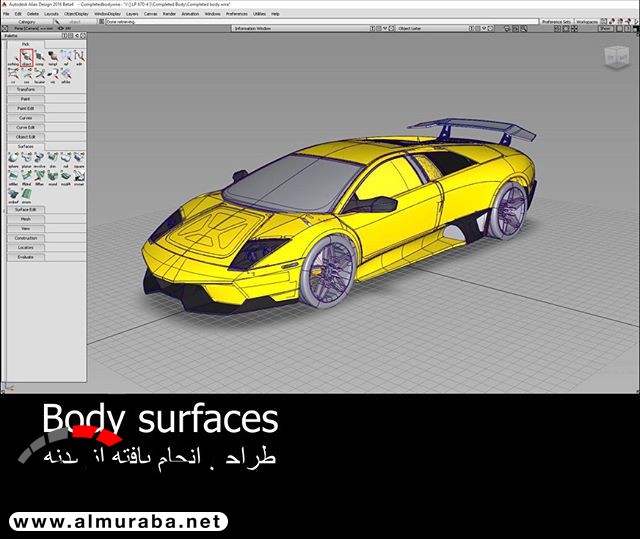Expand the Evaluate palette section

pos(26,257)
